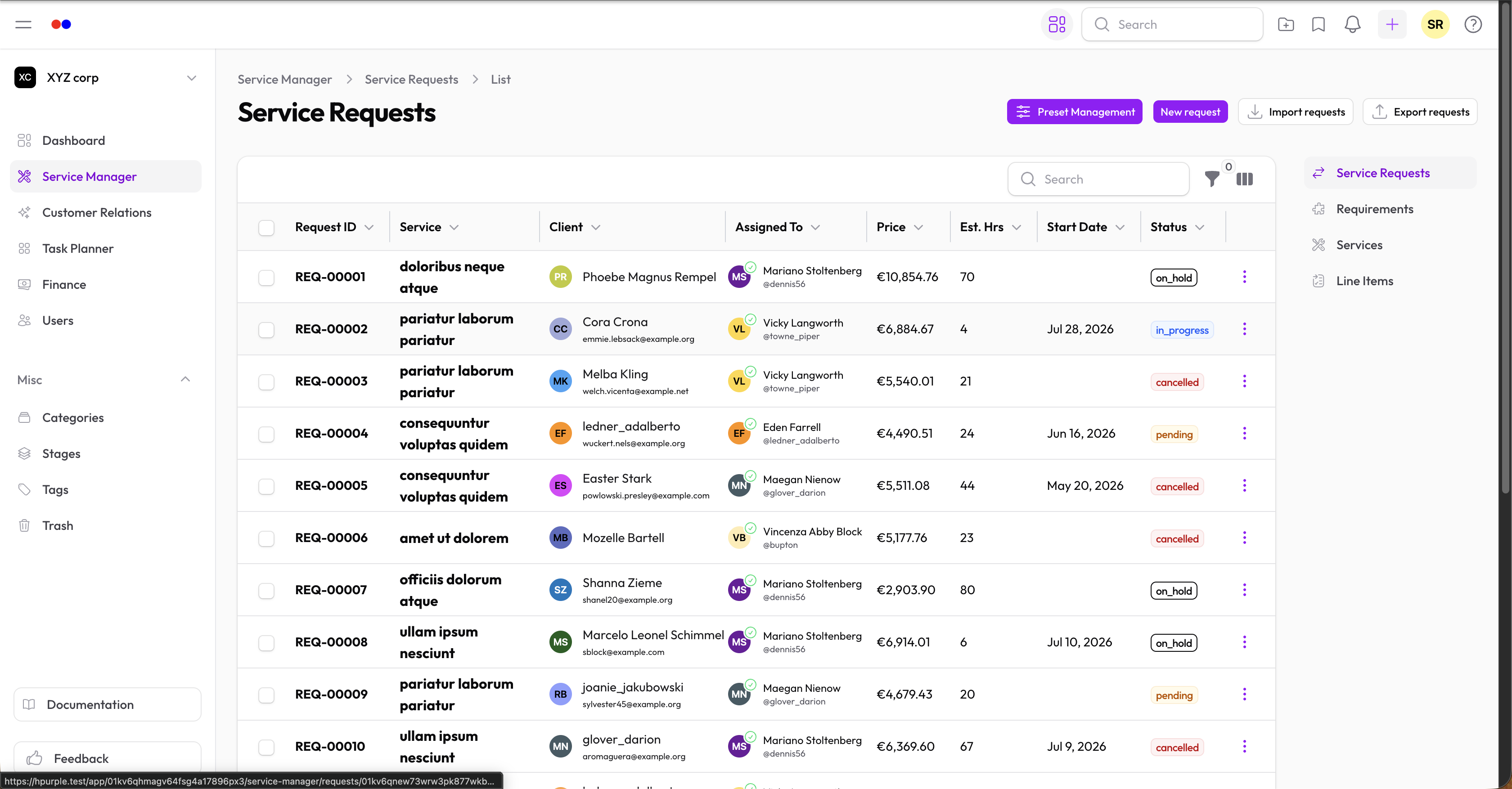Open row actions for REQ-00001
The height and width of the screenshot is (789, 1512).
(1244, 277)
